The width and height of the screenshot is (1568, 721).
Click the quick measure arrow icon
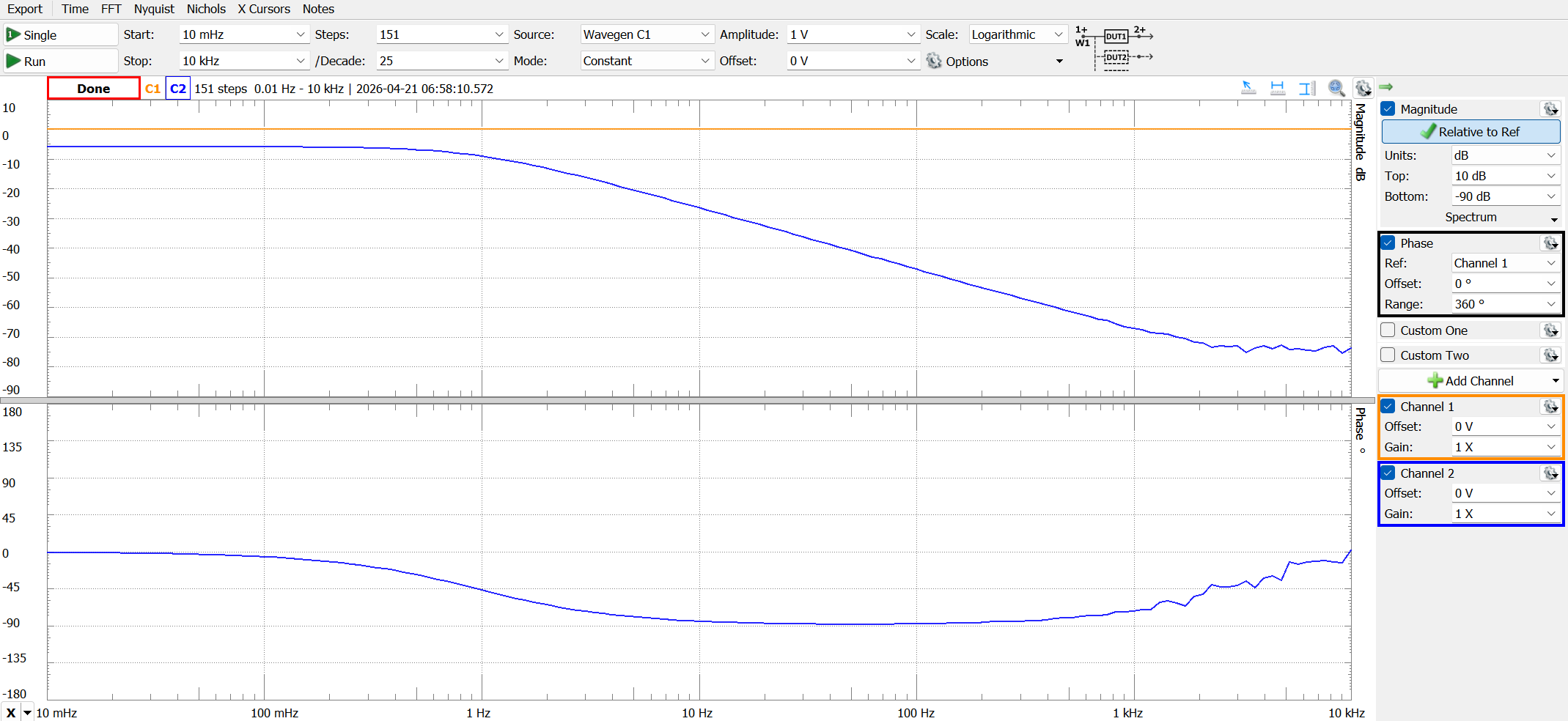point(1248,88)
